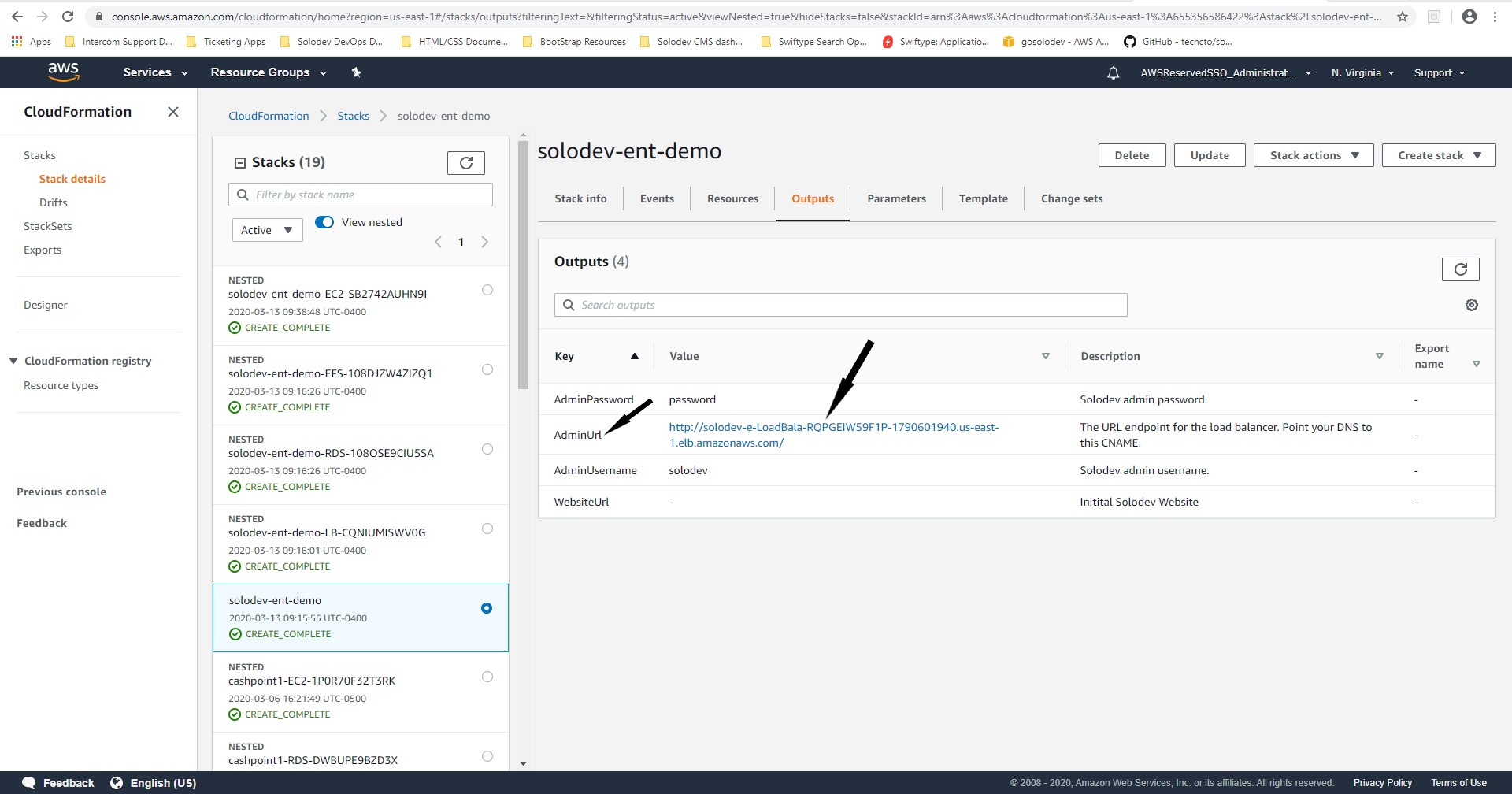Click the AWS logo home icon
1512x794 pixels.
63,72
